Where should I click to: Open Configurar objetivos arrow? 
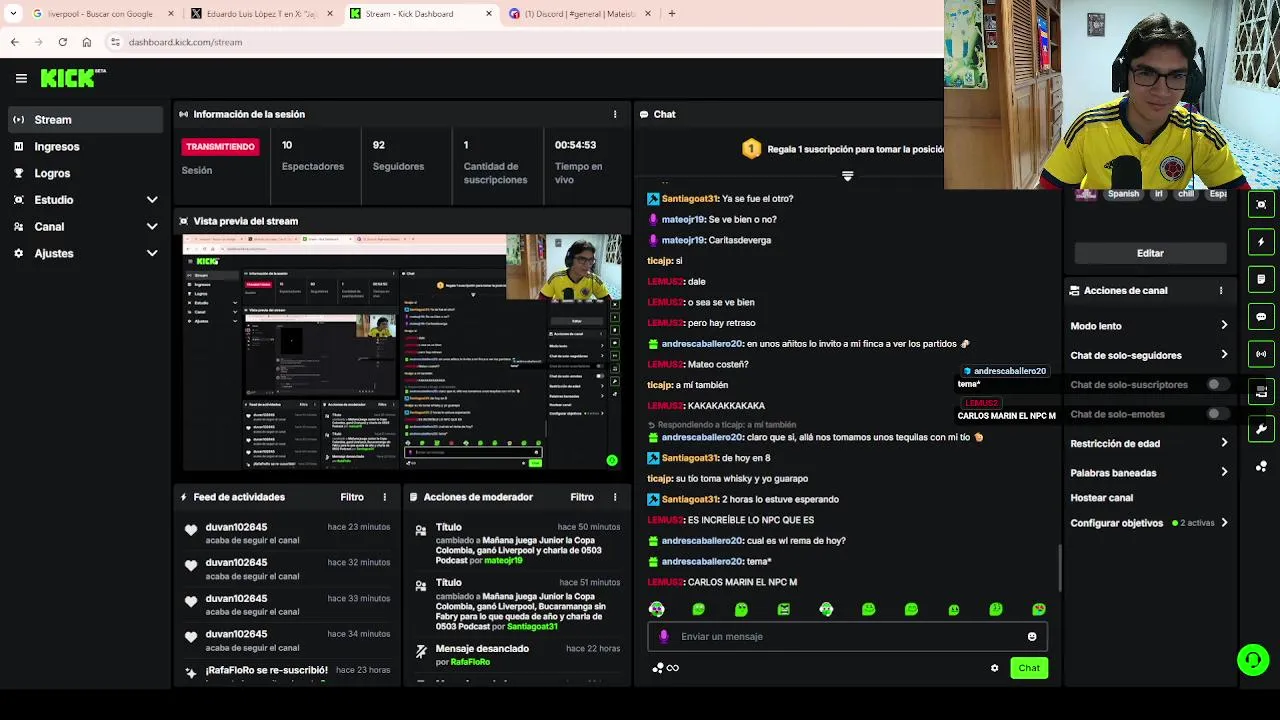coord(1224,523)
